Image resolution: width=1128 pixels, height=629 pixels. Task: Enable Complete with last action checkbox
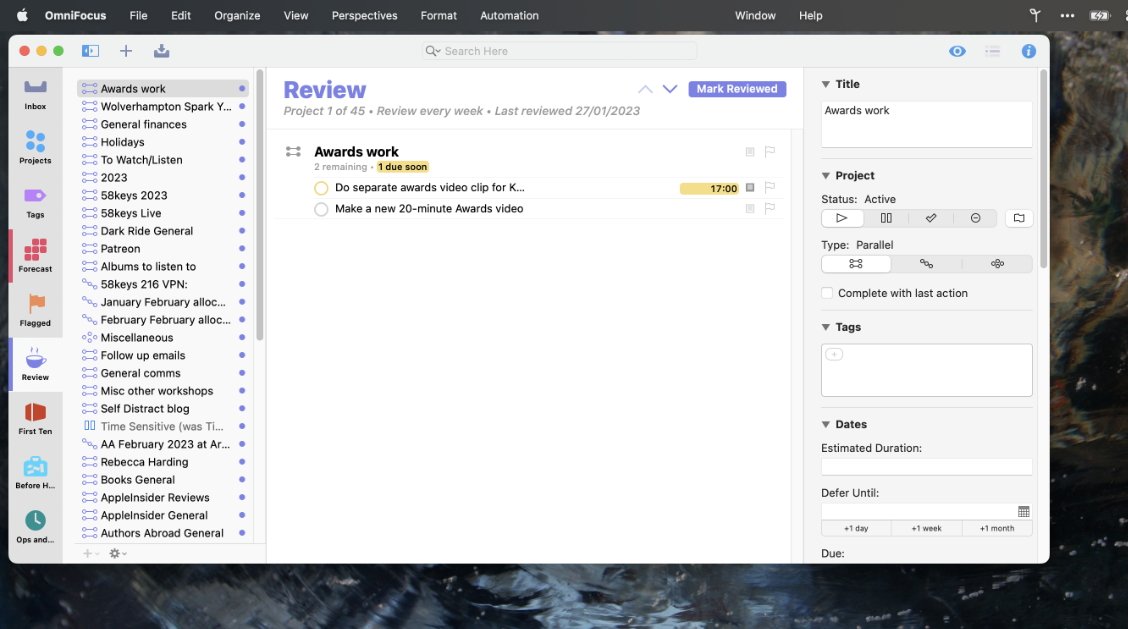tap(827, 293)
